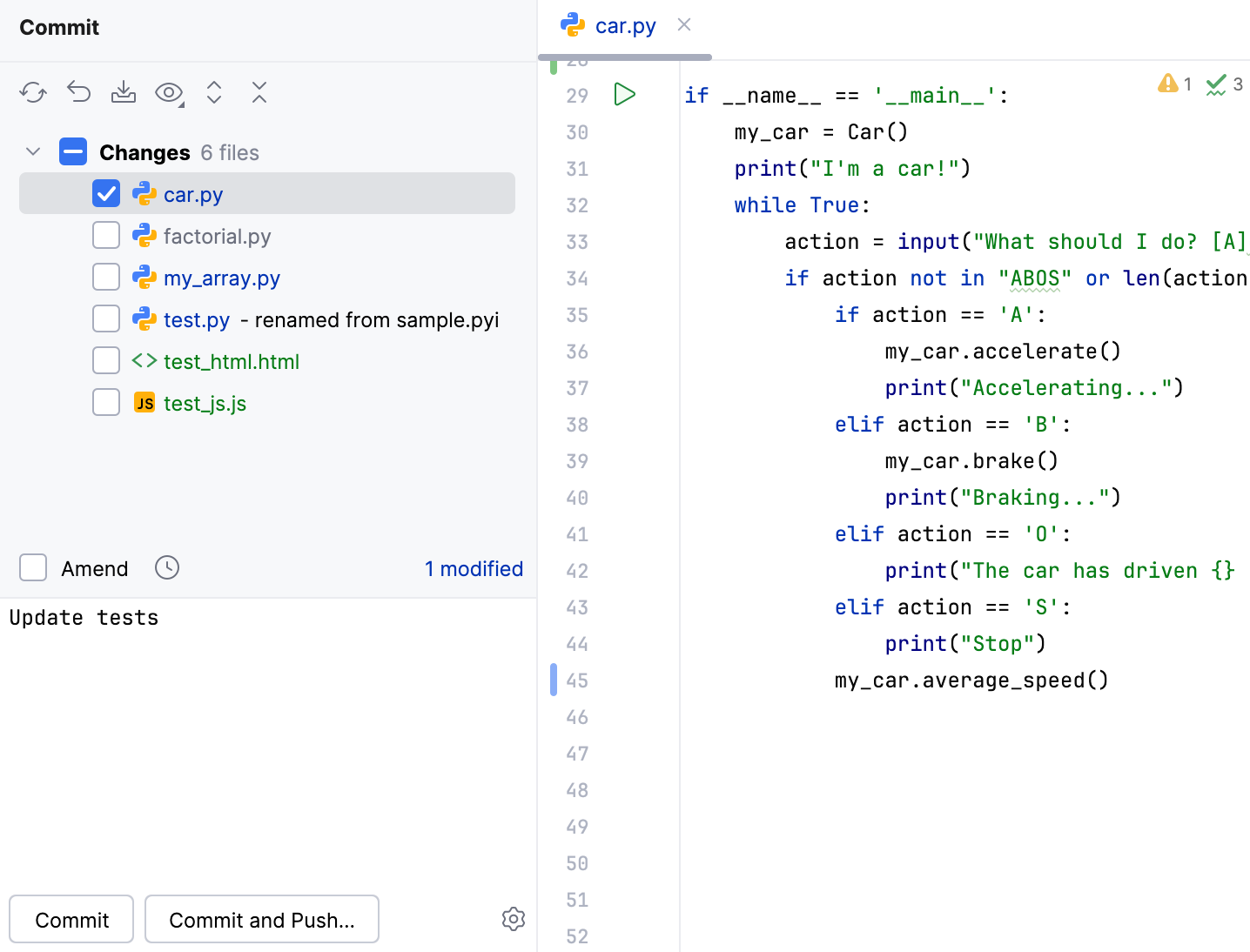Select test_js.js in the changes list
This screenshot has height=952, width=1250.
pyautogui.click(x=205, y=403)
